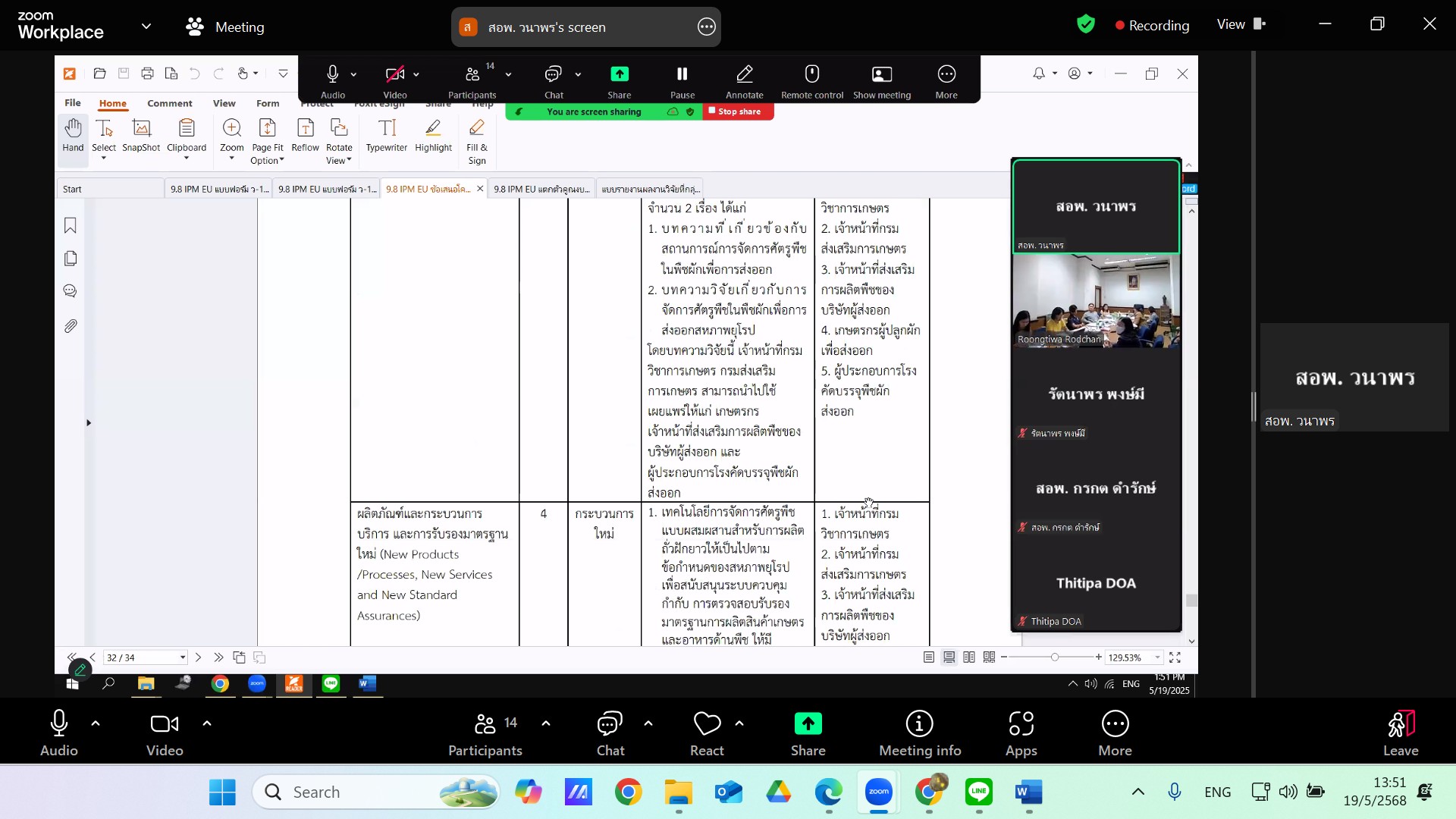1456x819 pixels.
Task: Switch to single page view mode
Action: point(928,657)
